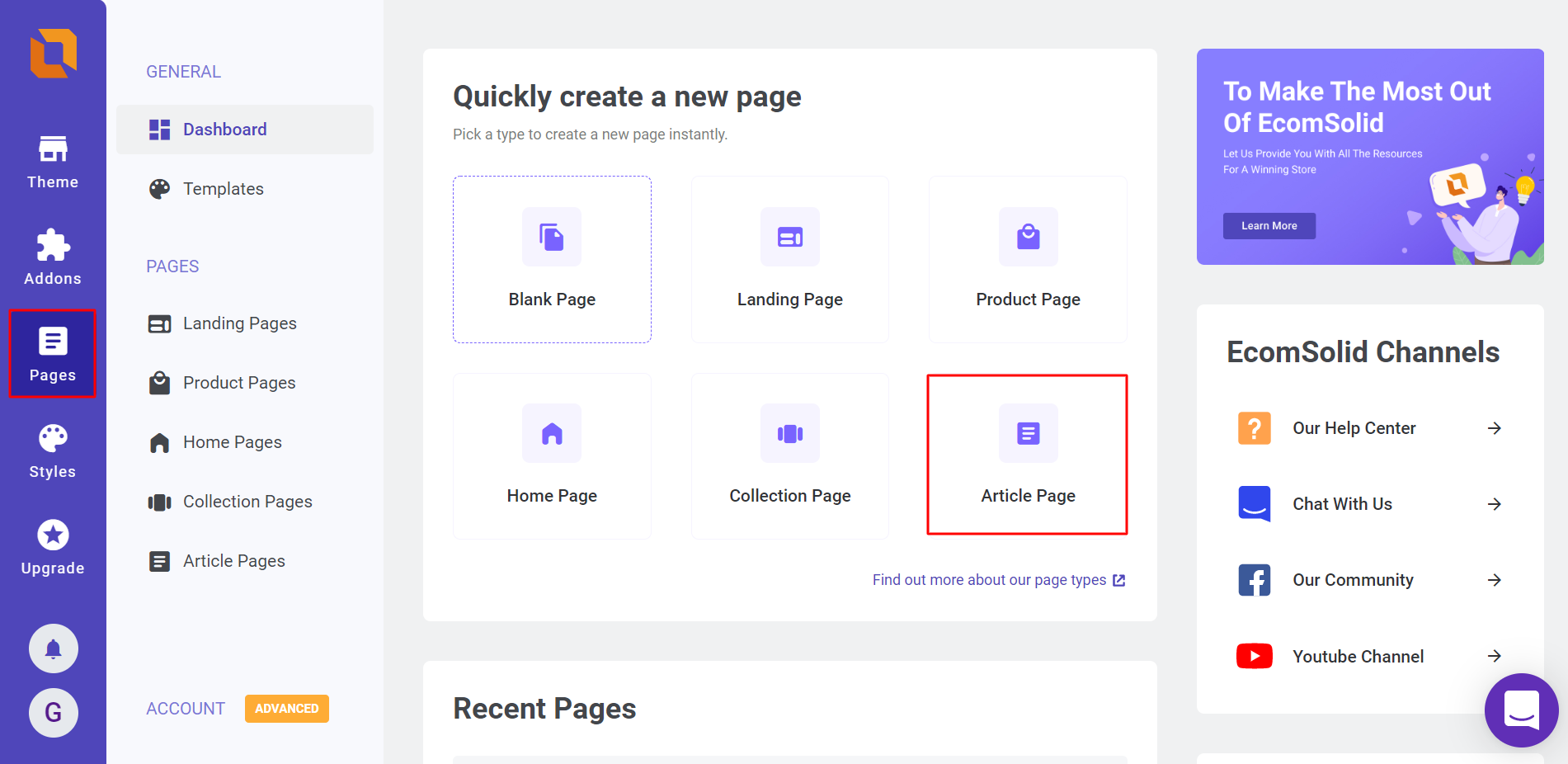Click the Collection Pages carousel icon
1568x764 pixels.
[x=159, y=502]
